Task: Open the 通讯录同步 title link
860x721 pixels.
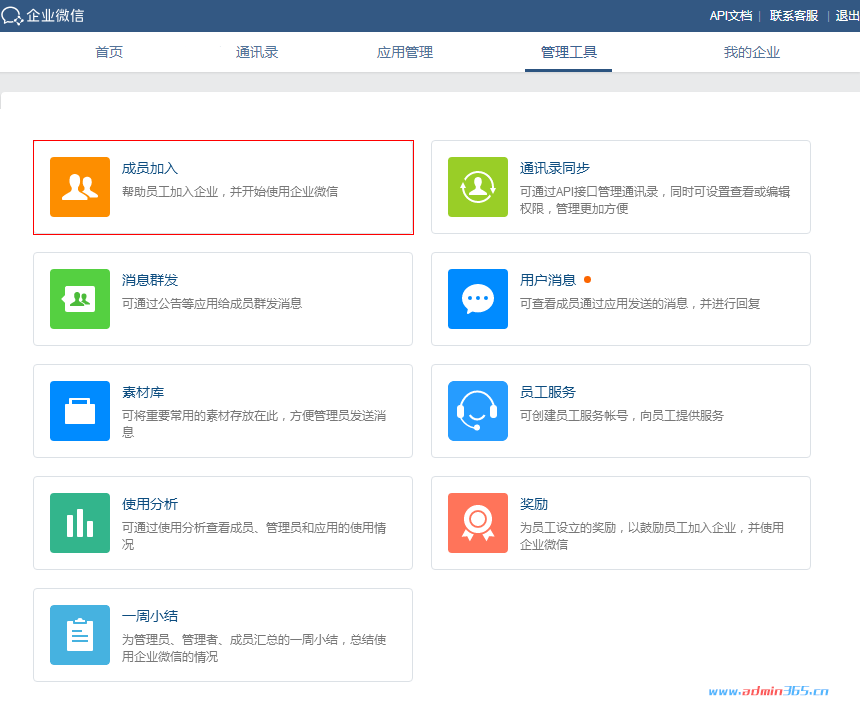Action: tap(555, 168)
